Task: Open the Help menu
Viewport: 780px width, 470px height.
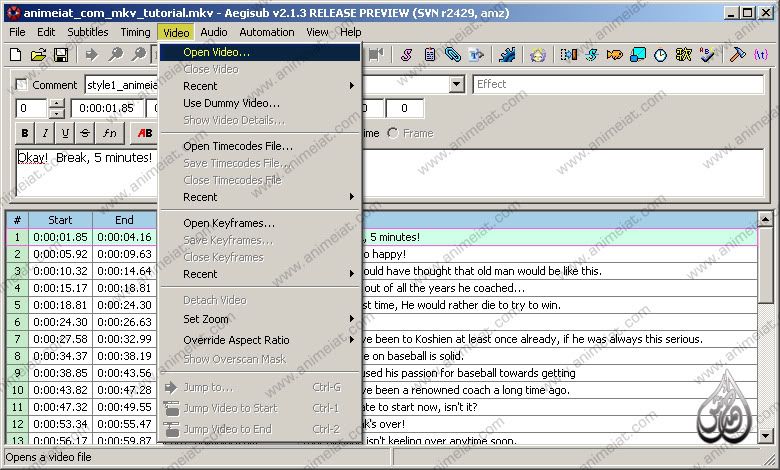Action: (x=351, y=32)
